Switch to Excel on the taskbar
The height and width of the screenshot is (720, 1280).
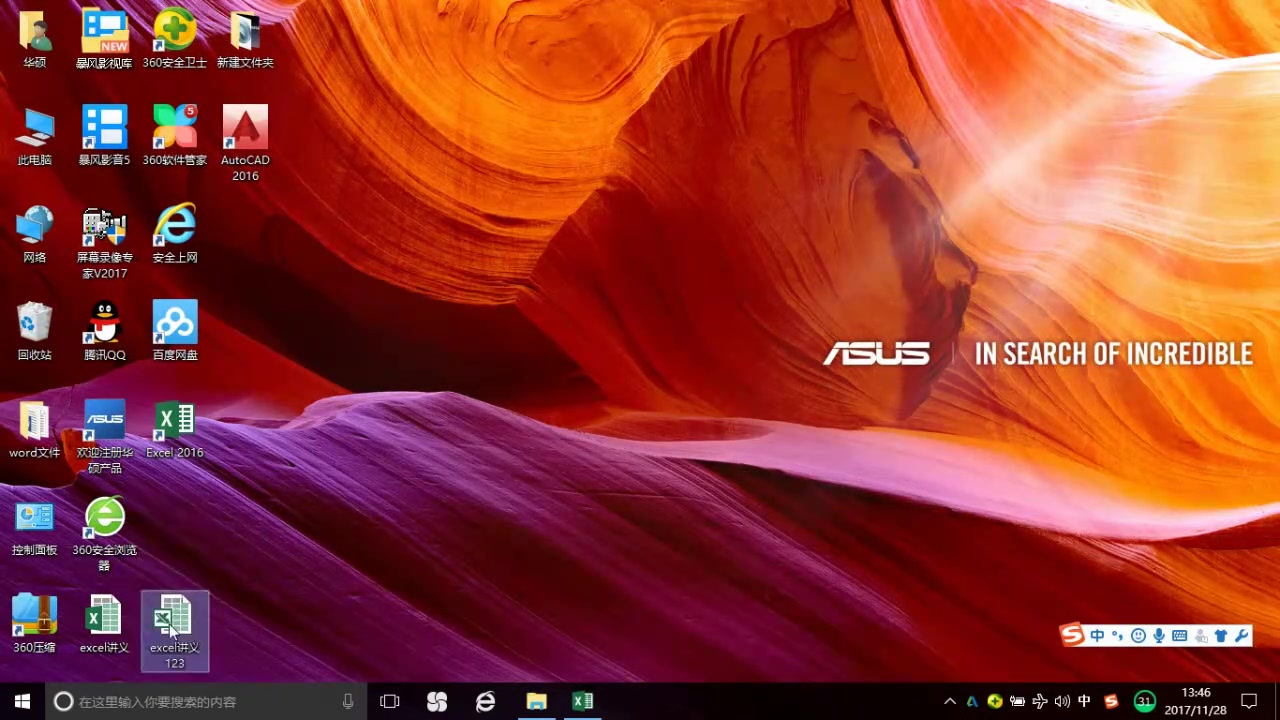pyautogui.click(x=583, y=701)
